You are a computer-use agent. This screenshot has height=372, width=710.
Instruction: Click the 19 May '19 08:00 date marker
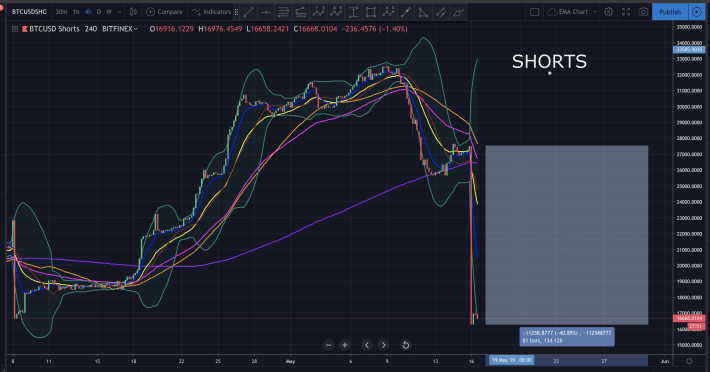pos(512,360)
